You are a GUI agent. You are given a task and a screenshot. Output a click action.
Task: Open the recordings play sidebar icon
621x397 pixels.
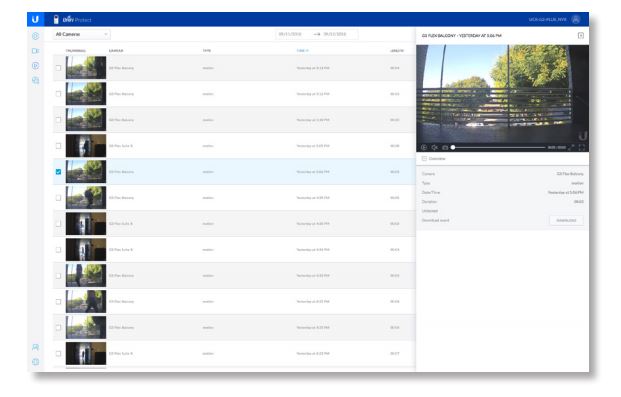[x=35, y=65]
